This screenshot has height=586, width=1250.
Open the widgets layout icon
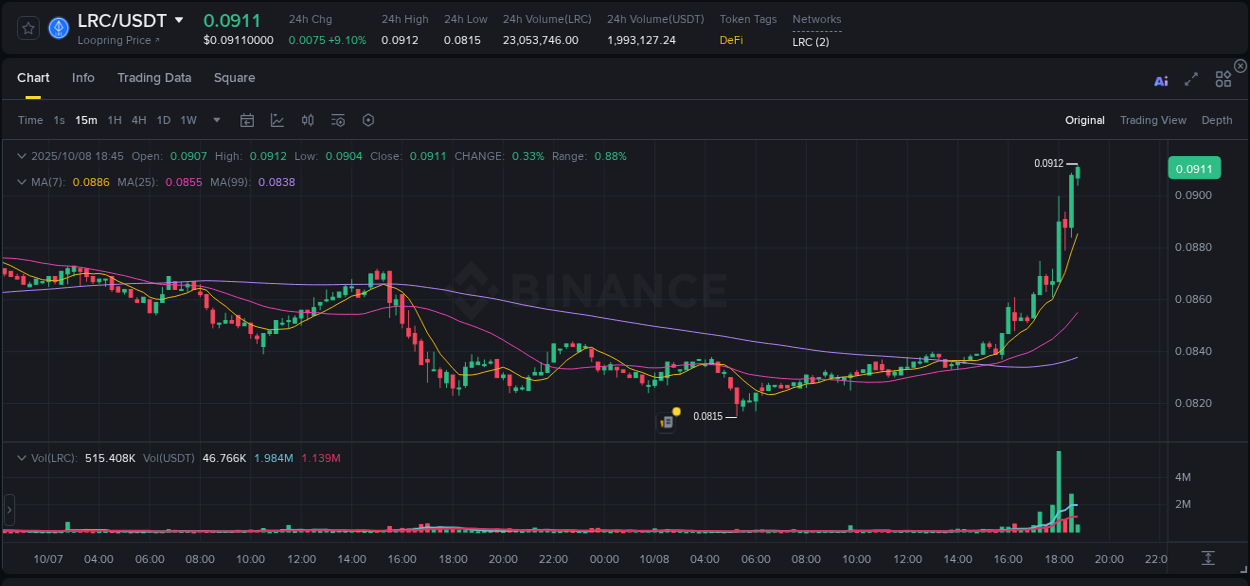coord(1223,81)
